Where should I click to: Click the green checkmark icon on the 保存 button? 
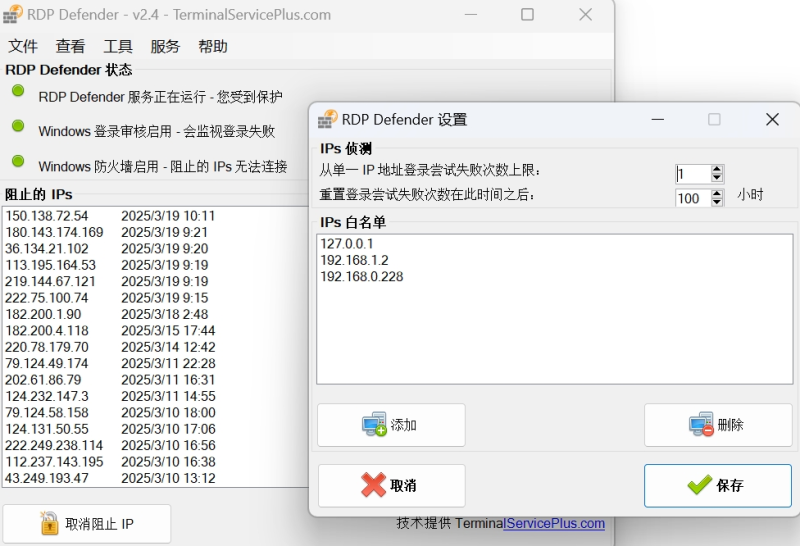coord(699,485)
